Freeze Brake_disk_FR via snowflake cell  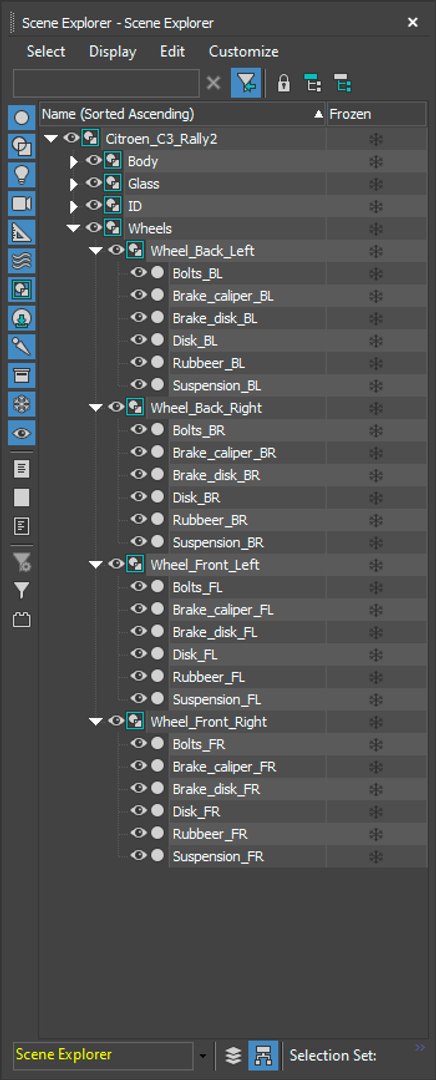coord(376,789)
